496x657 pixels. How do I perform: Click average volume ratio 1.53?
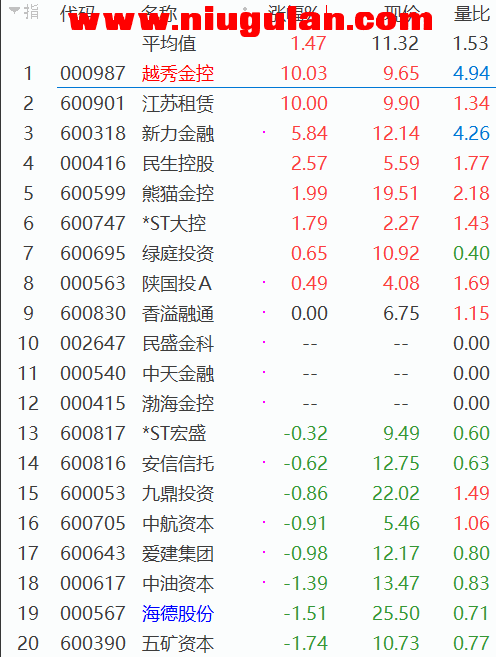(471, 44)
